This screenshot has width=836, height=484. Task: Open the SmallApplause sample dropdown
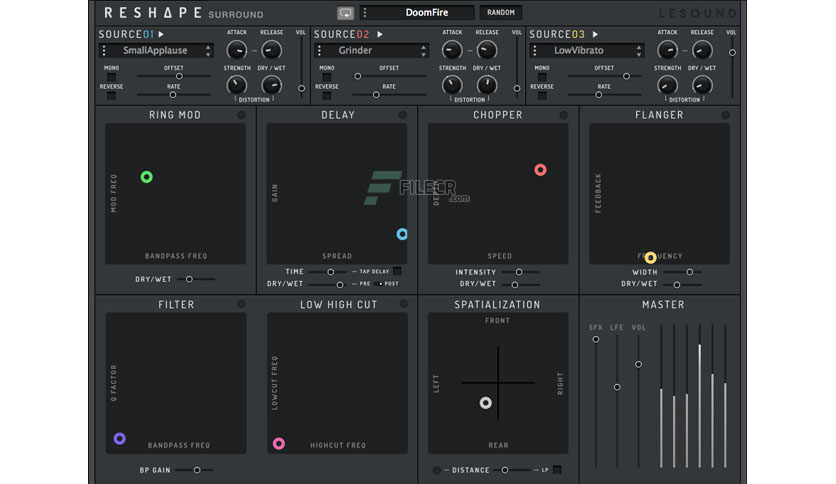click(156, 51)
